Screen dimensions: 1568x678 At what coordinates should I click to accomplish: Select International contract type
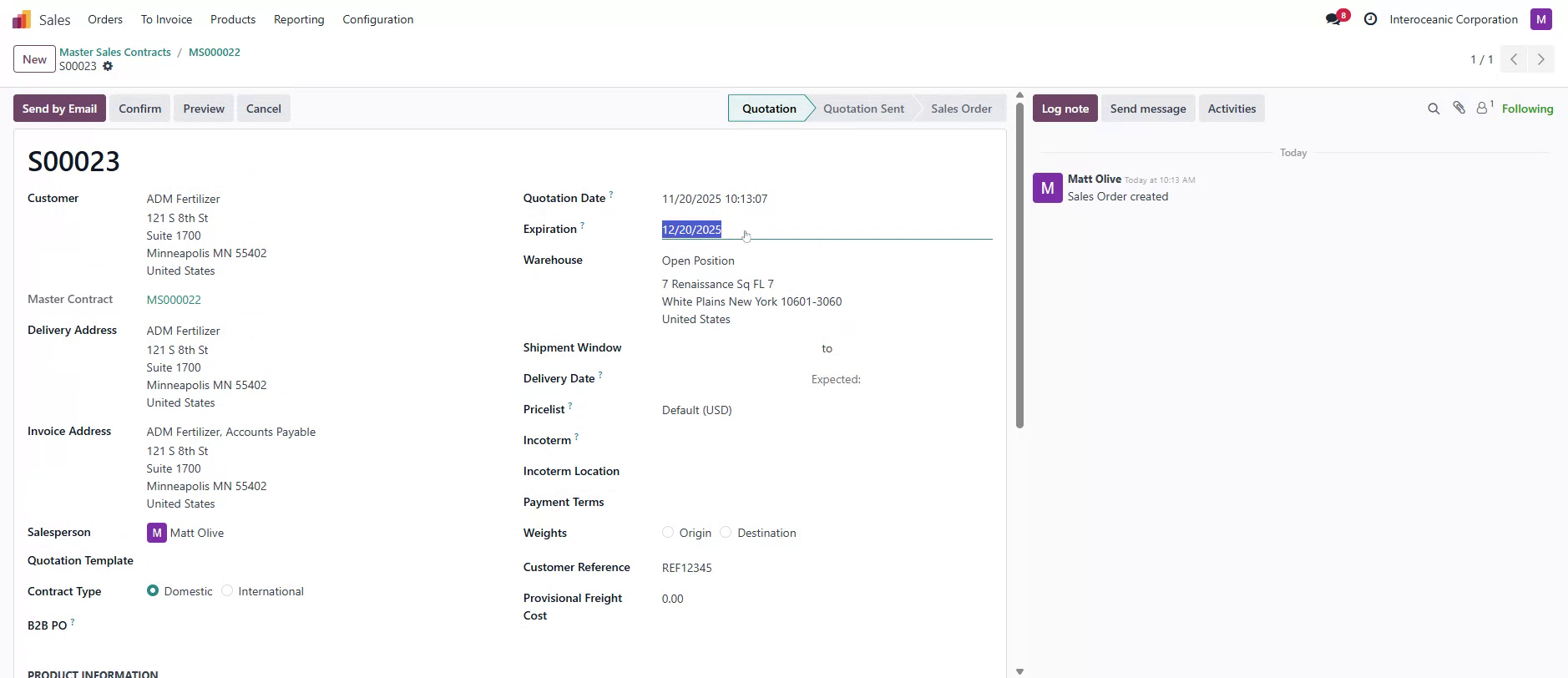227,590
